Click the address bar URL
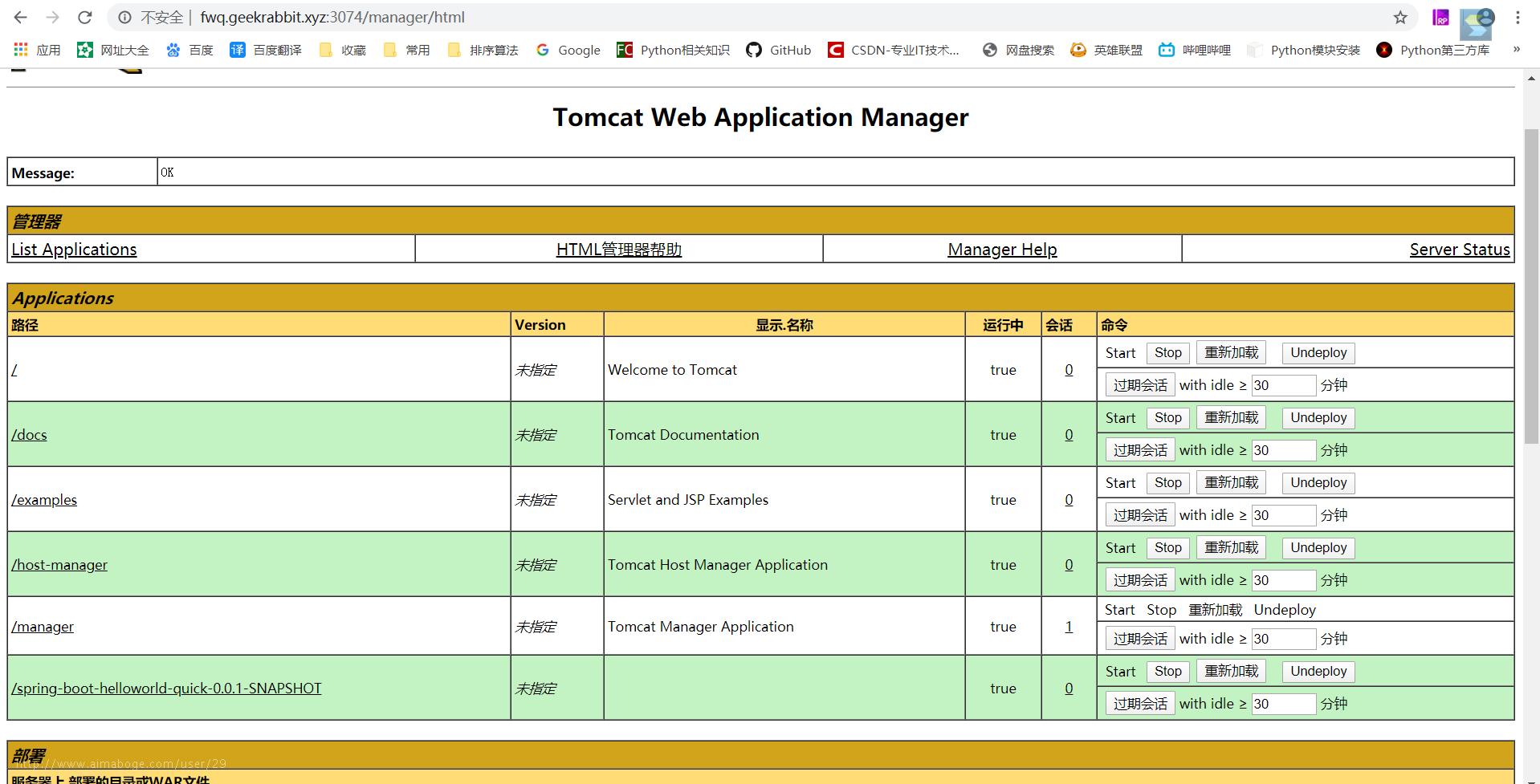The height and width of the screenshot is (784, 1540). tap(332, 17)
